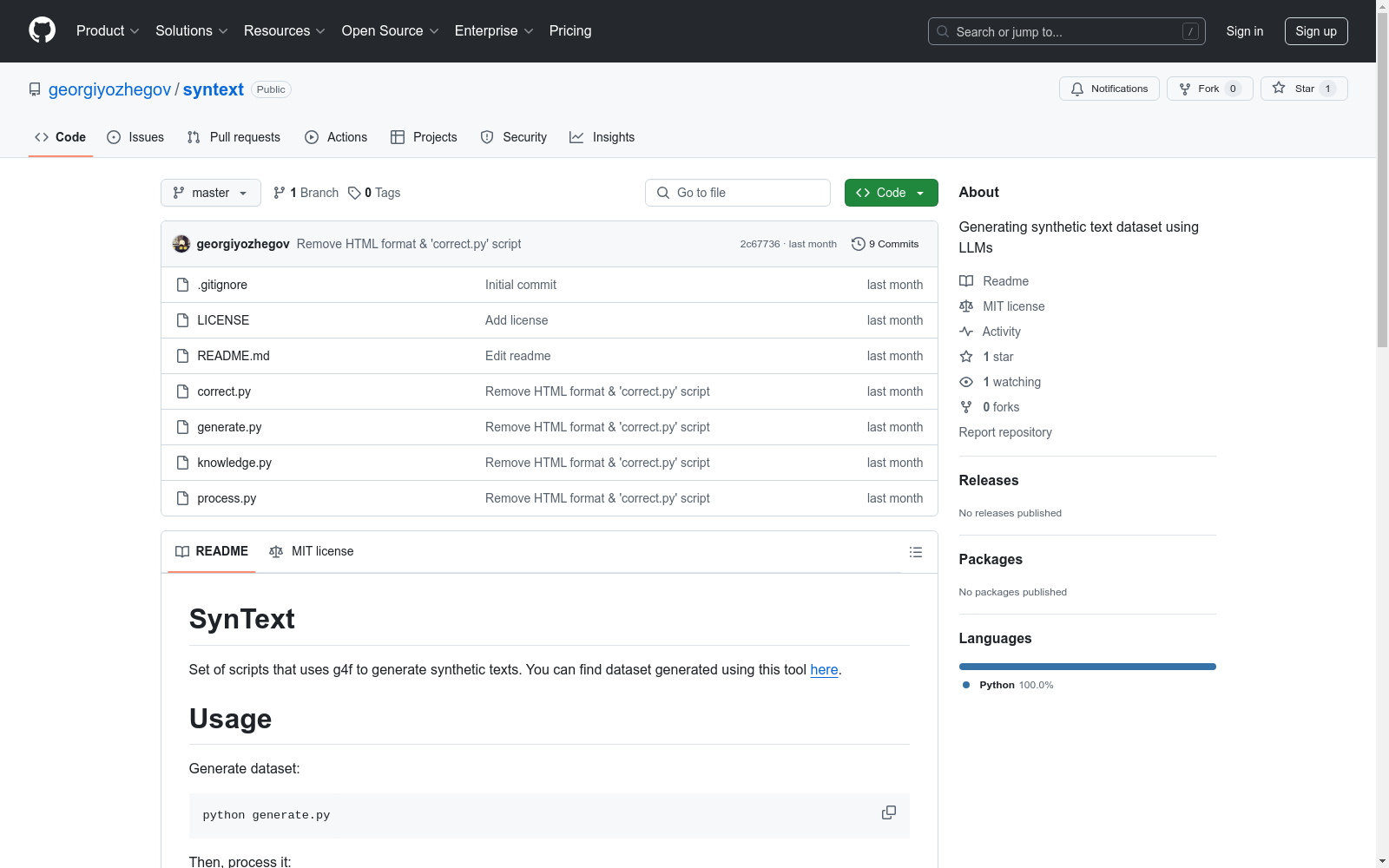Expand the Product menu

(x=108, y=31)
